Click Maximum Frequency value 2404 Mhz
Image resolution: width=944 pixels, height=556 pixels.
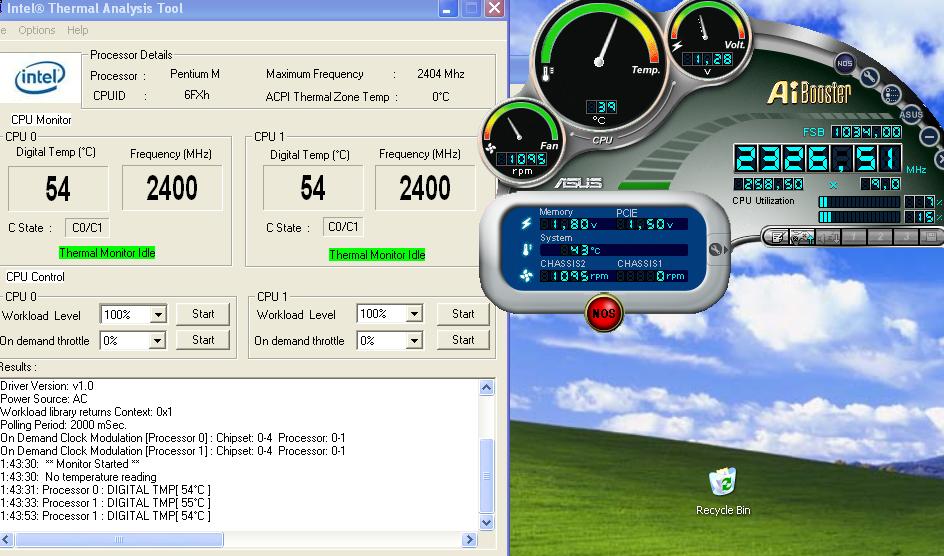point(441,74)
